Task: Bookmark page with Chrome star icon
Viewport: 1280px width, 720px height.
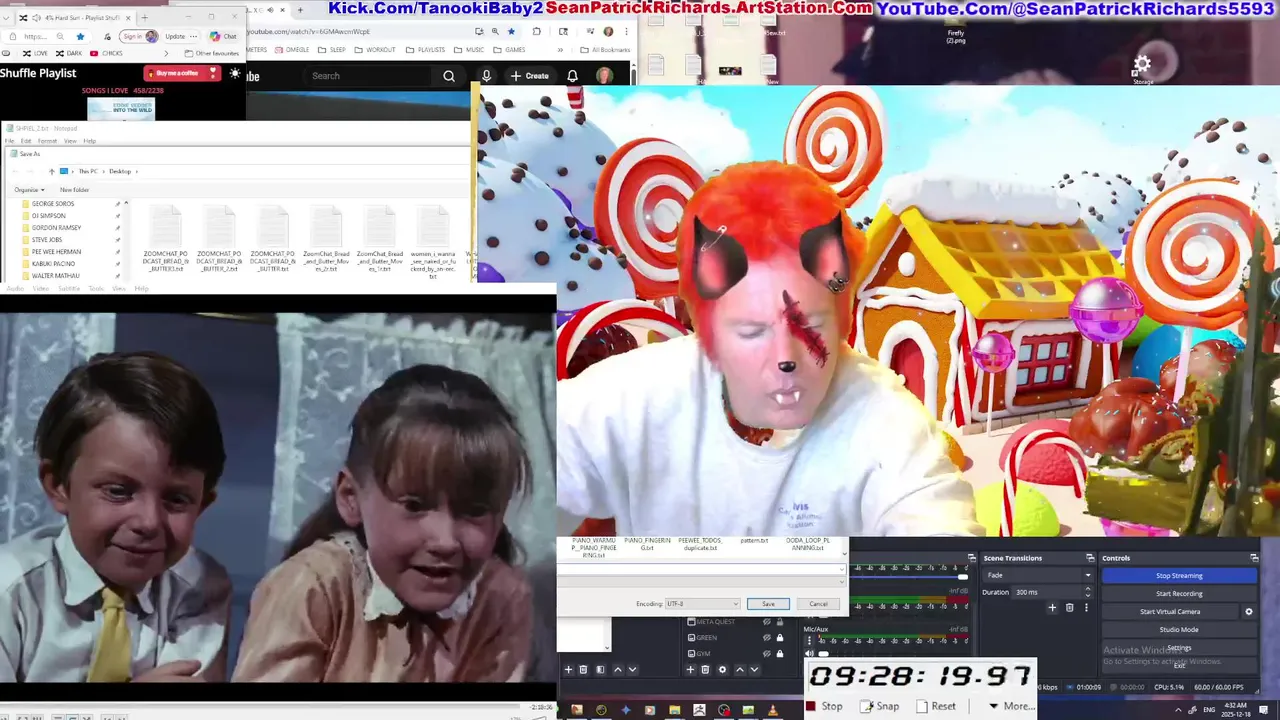Action: (x=511, y=31)
